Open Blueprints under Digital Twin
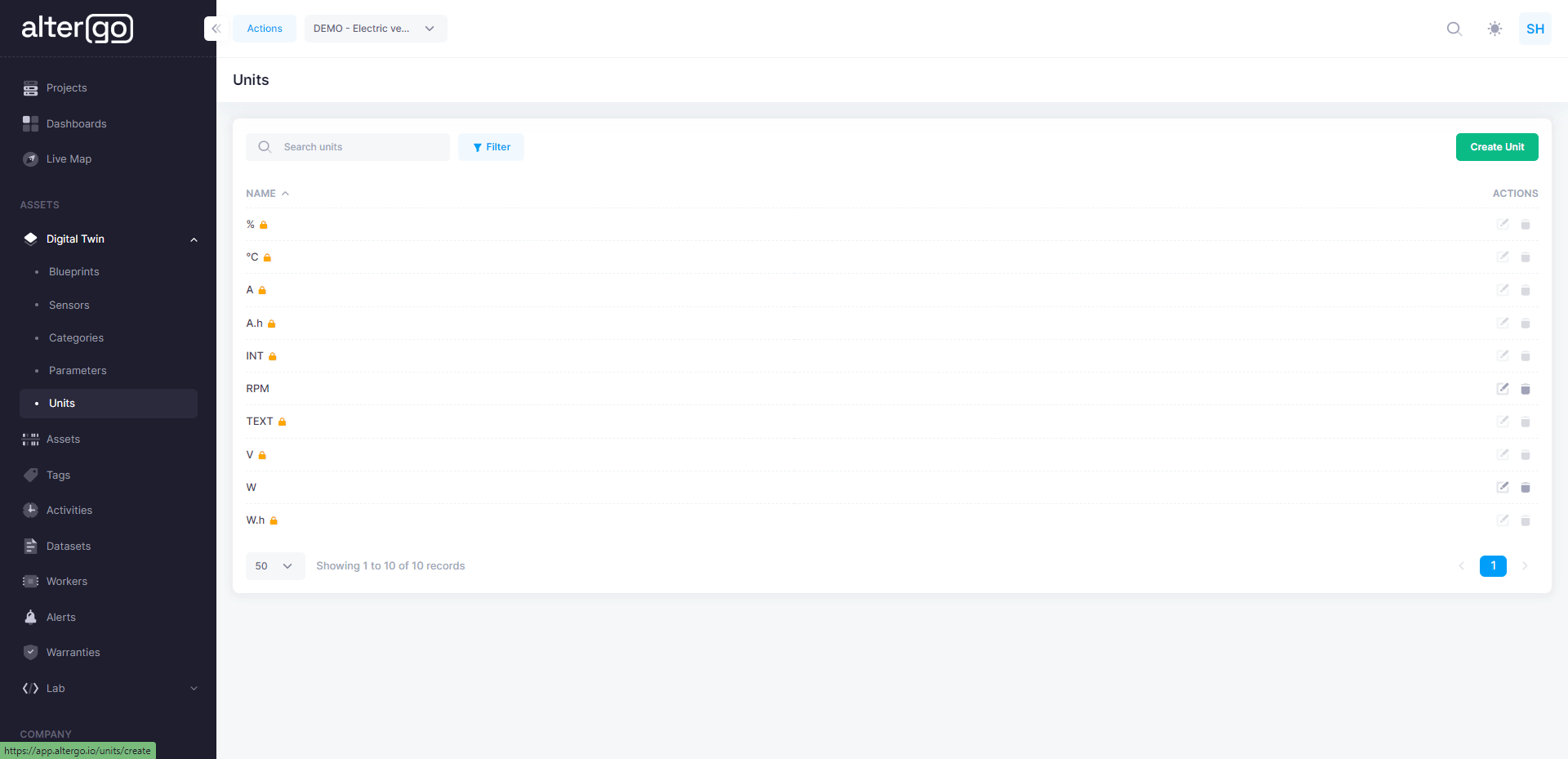 click(73, 271)
